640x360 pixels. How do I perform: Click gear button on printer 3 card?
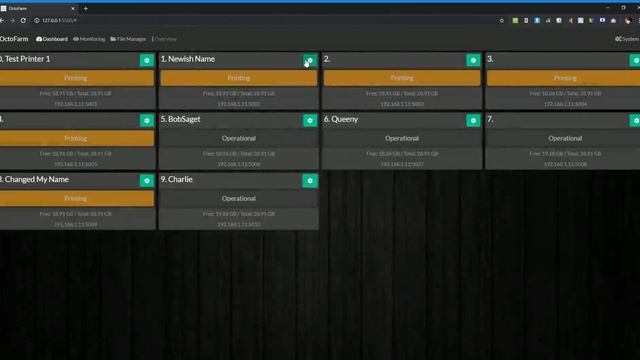(x=635, y=60)
